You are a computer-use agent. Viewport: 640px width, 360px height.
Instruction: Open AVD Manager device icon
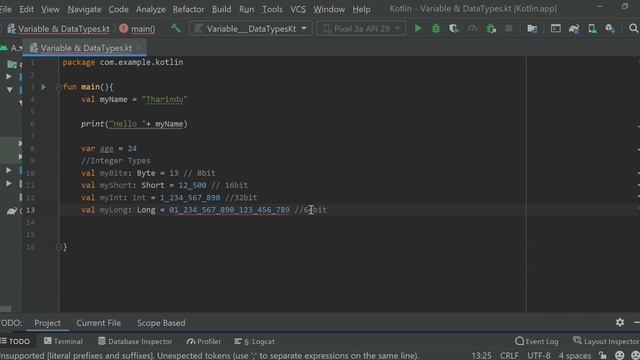[592, 28]
